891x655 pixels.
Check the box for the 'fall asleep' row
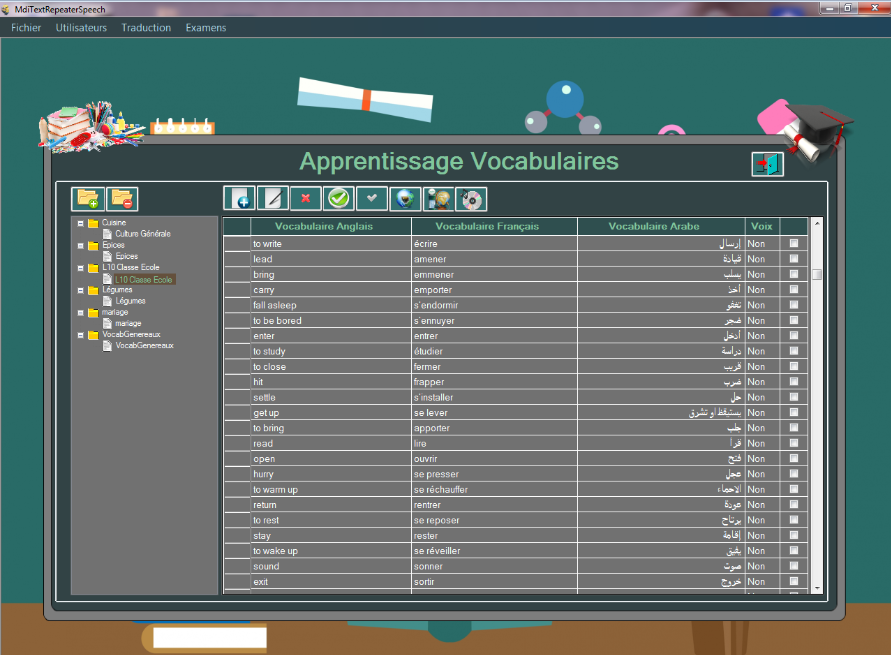click(794, 305)
